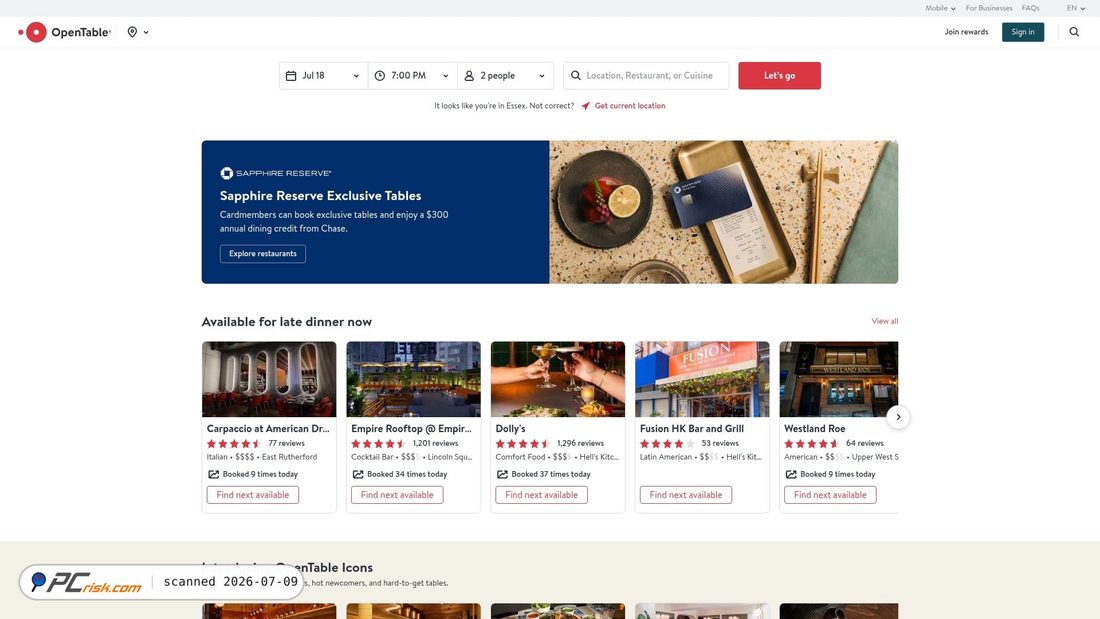Viewport: 1100px width, 619px height.
Task: Click Carpaccio star rating
Action: coord(234,444)
